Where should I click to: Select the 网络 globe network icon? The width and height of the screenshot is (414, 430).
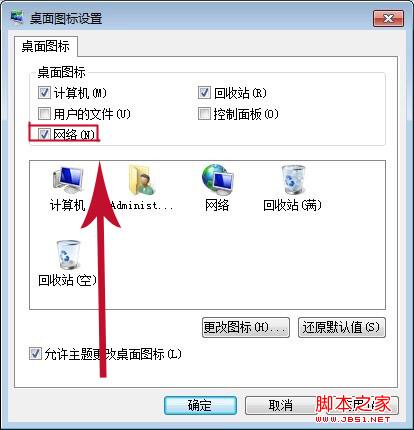pos(217,180)
